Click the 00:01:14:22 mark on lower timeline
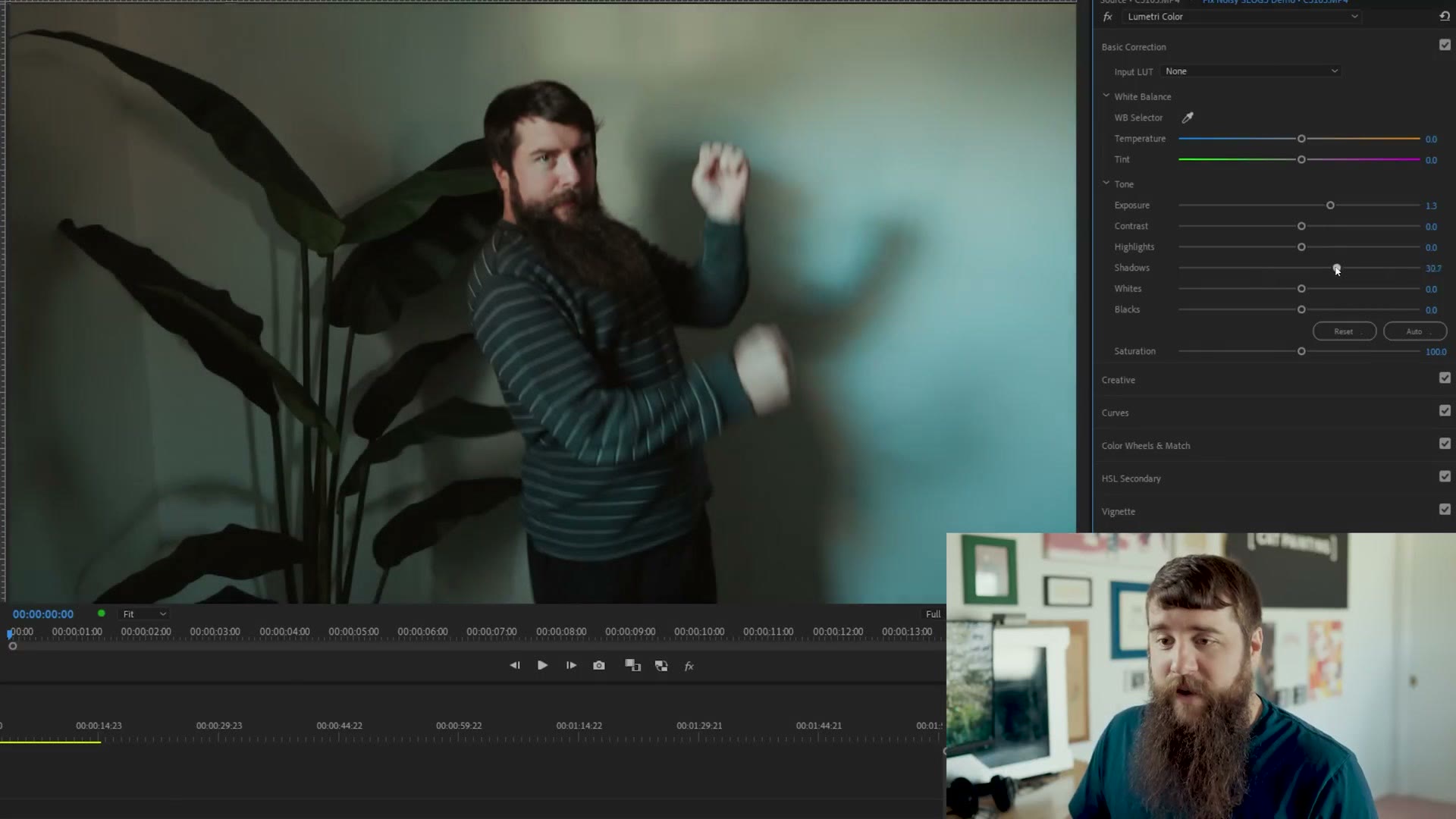1456x819 pixels. point(579,726)
